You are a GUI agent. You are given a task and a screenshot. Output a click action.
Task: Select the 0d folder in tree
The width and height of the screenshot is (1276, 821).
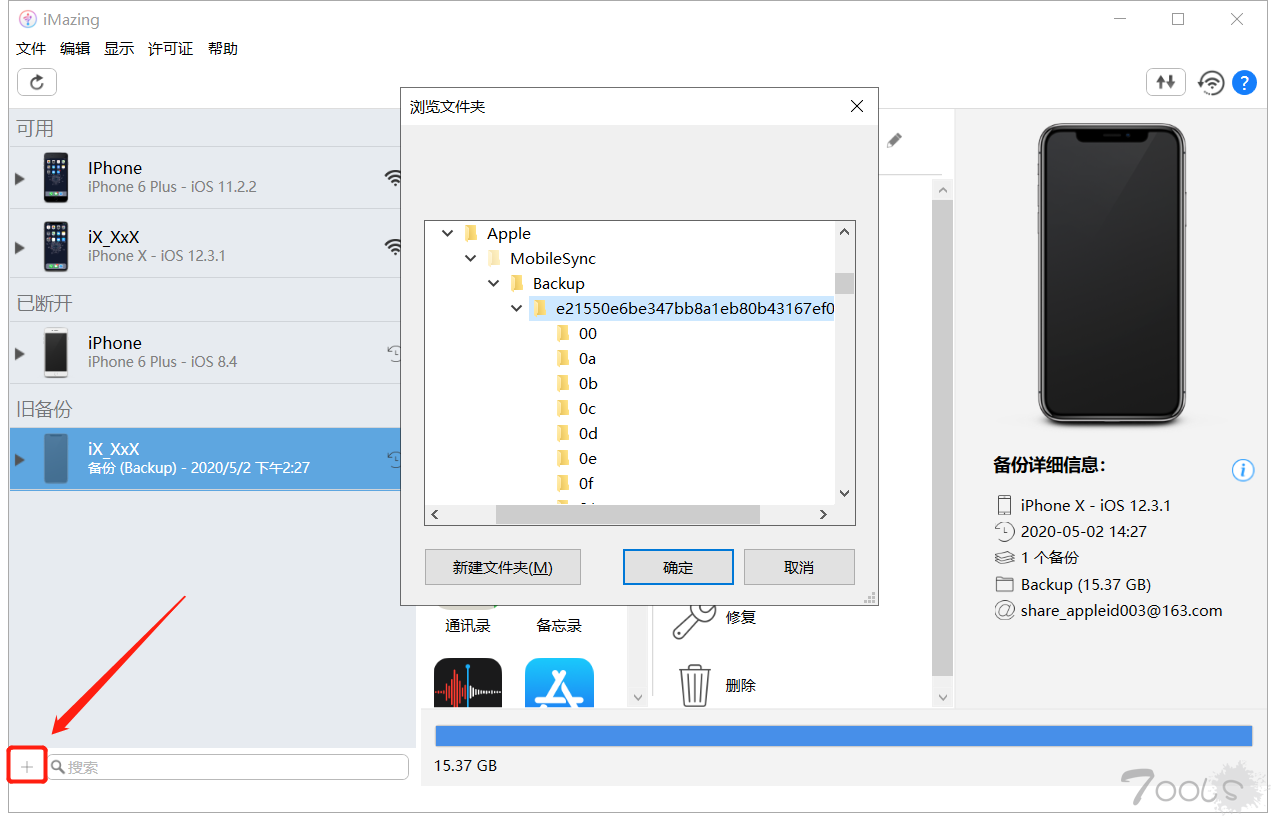click(x=588, y=433)
